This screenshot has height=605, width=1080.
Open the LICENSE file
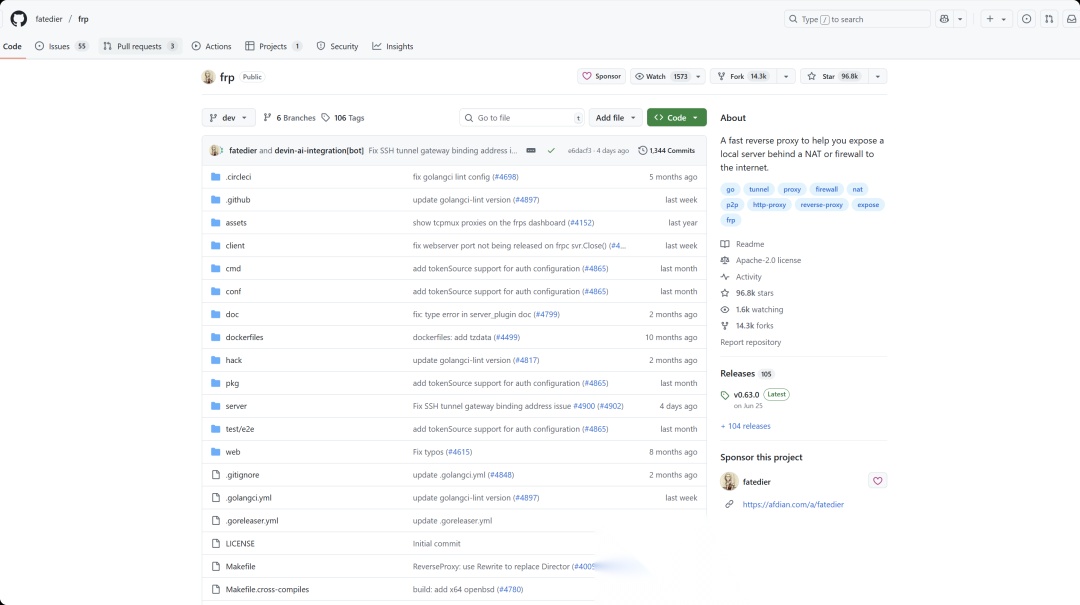tap(240, 544)
